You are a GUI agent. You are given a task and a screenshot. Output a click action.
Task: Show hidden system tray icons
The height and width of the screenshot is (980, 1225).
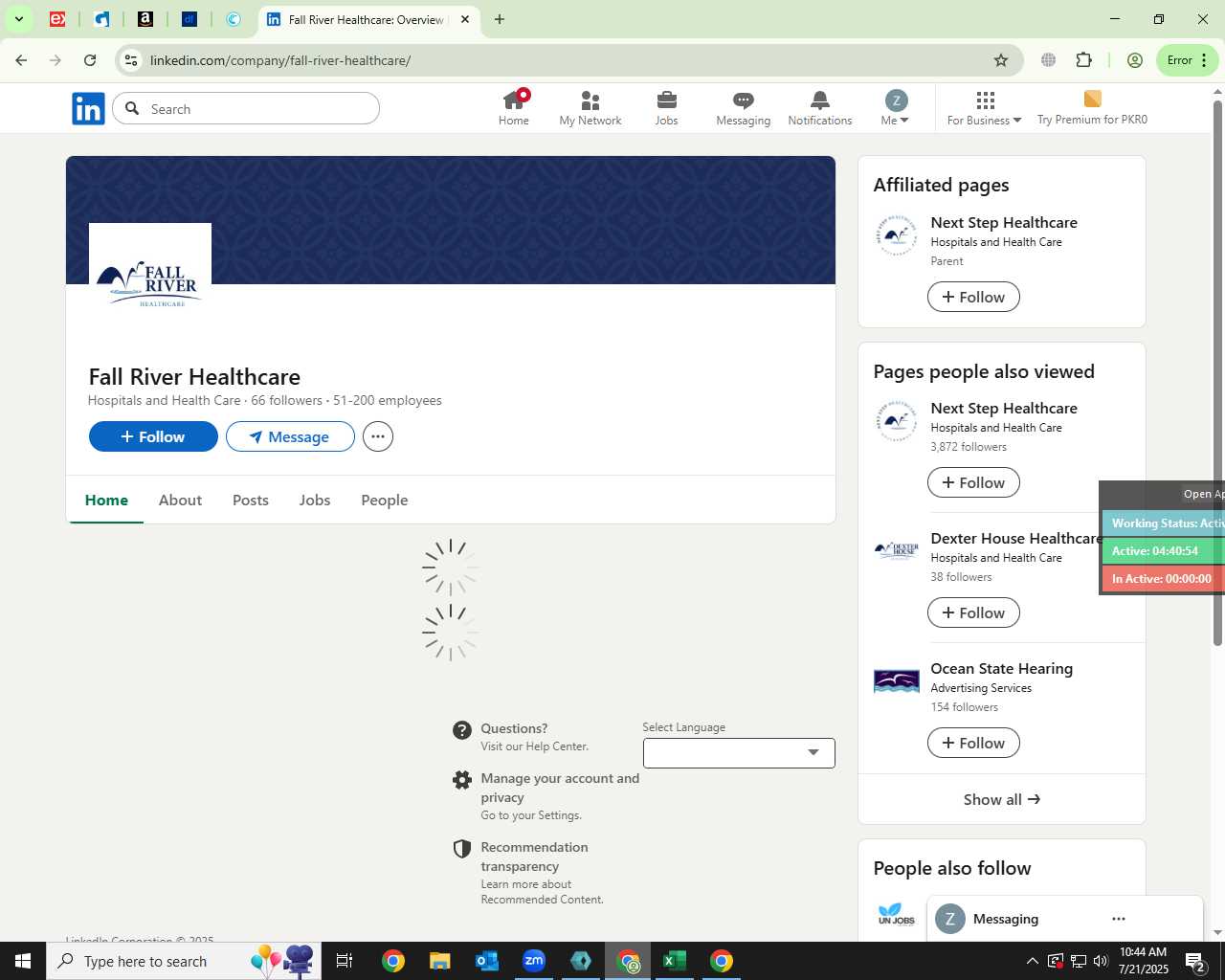[1032, 961]
